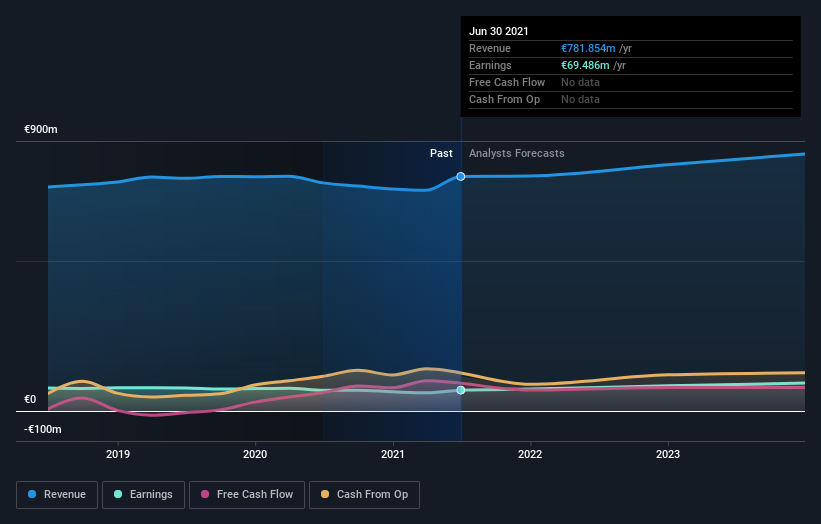
Task: Click 'No data' in Cash From Op row
Action: pos(580,99)
